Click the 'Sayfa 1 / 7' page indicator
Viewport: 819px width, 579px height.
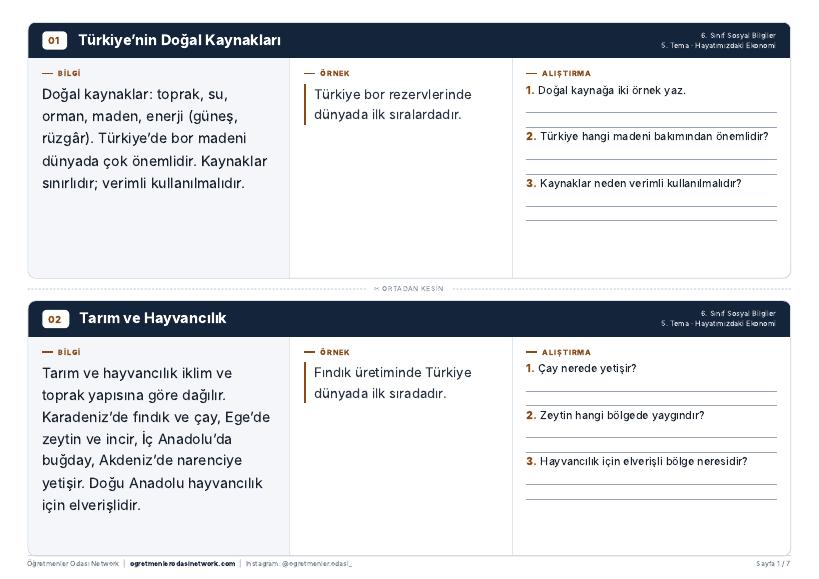tap(773, 564)
